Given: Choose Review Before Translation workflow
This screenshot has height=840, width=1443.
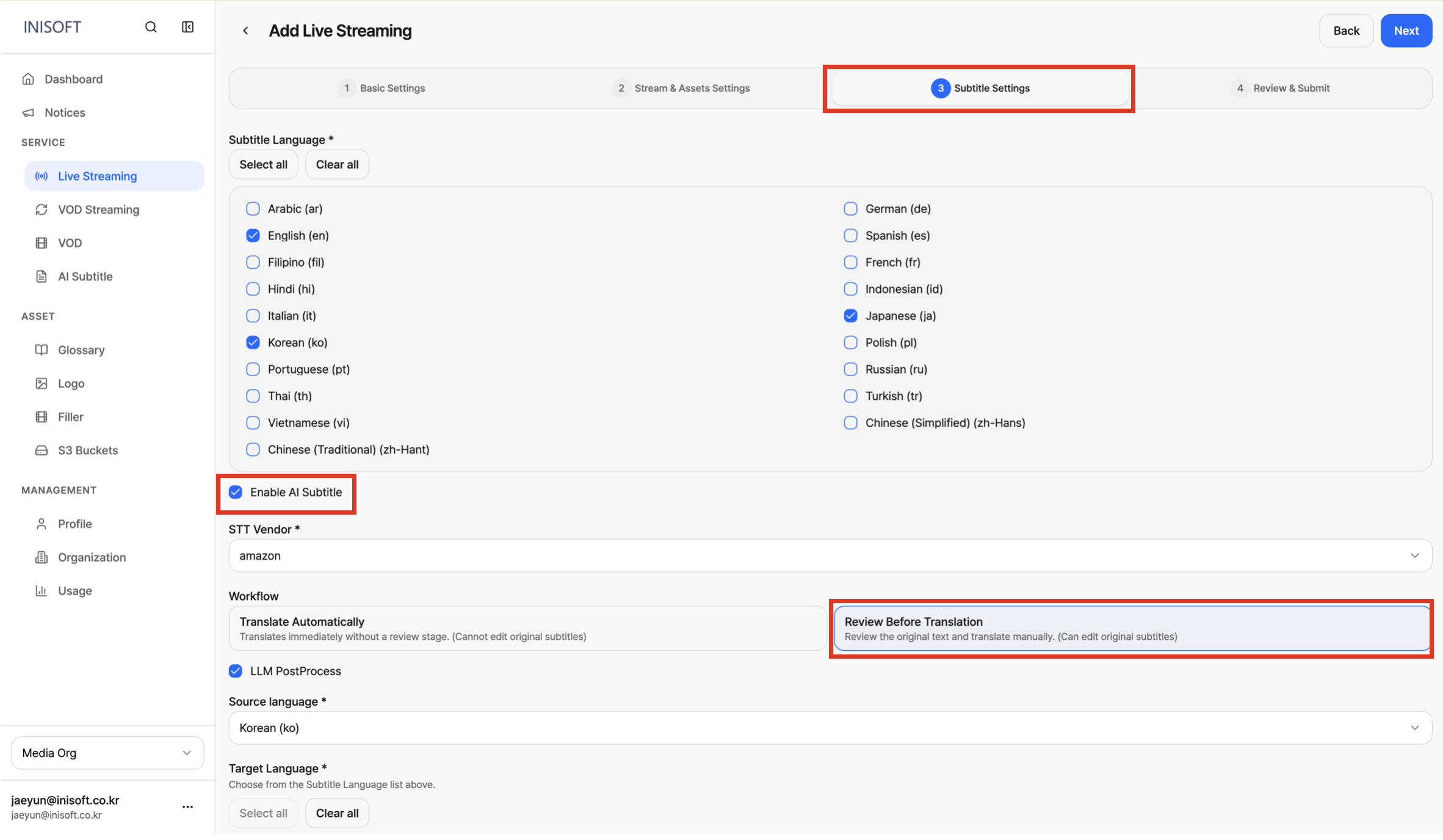Looking at the screenshot, I should pyautogui.click(x=1132, y=628).
